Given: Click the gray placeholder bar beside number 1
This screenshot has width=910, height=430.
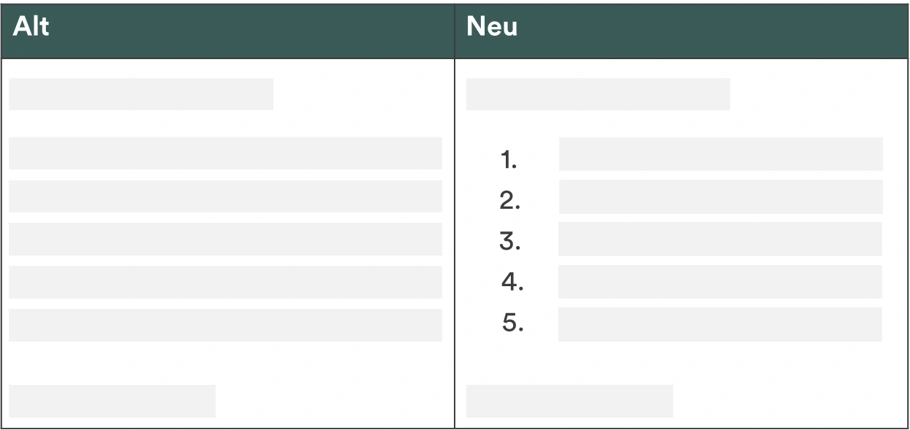Looking at the screenshot, I should pyautogui.click(x=721, y=154).
